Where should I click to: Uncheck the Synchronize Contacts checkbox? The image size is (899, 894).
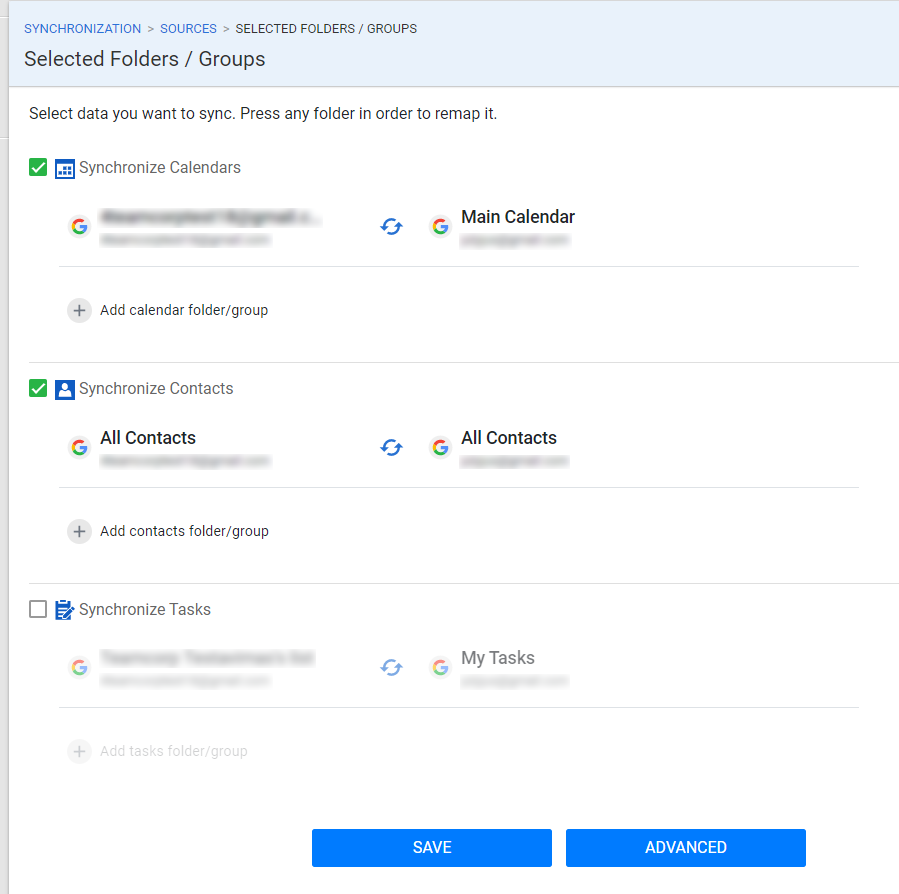[38, 388]
